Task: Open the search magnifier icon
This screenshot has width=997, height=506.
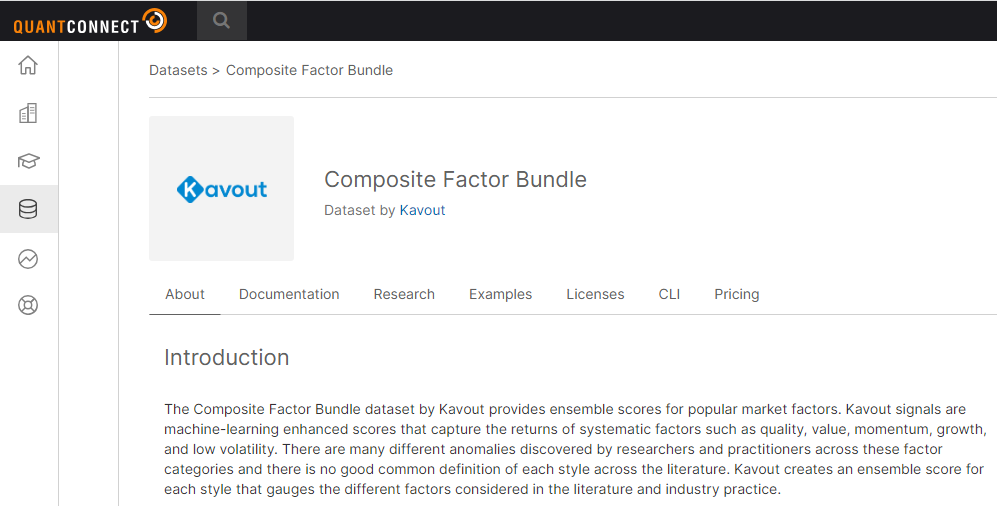Action: click(221, 21)
